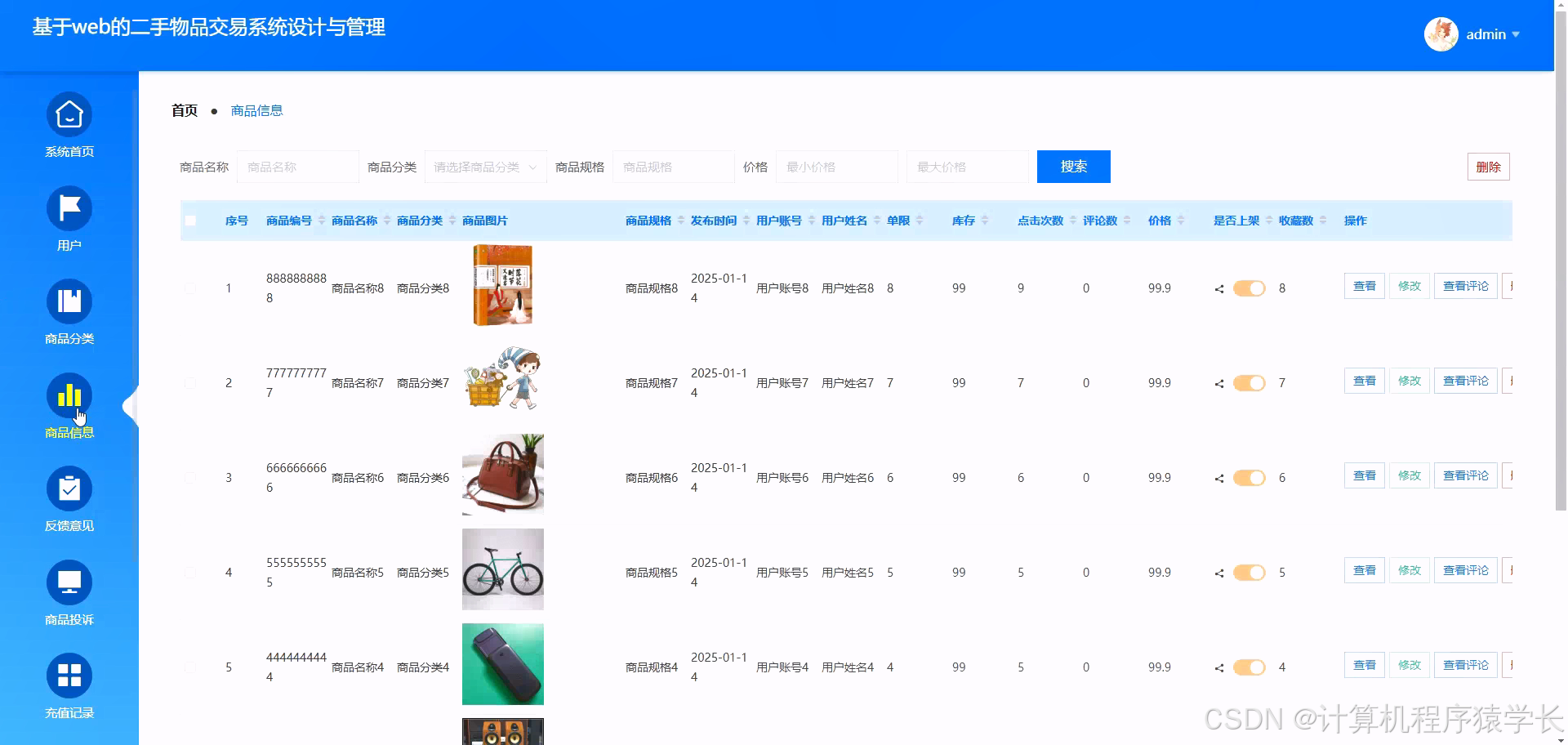1568x745 pixels.
Task: Open the bicycle thumbnail for 商品名称5
Action: click(503, 569)
